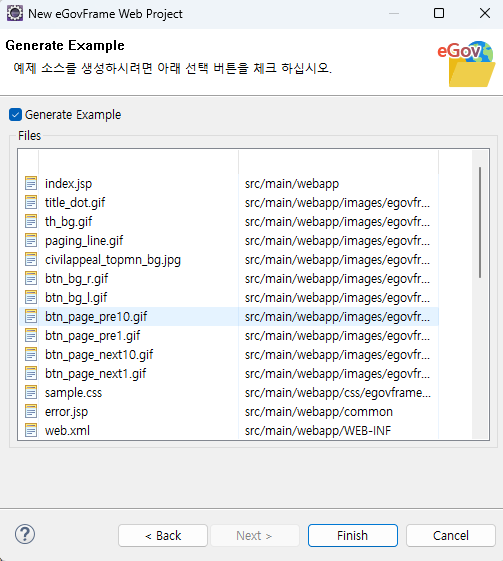Select the web.xml file name

click(67, 431)
